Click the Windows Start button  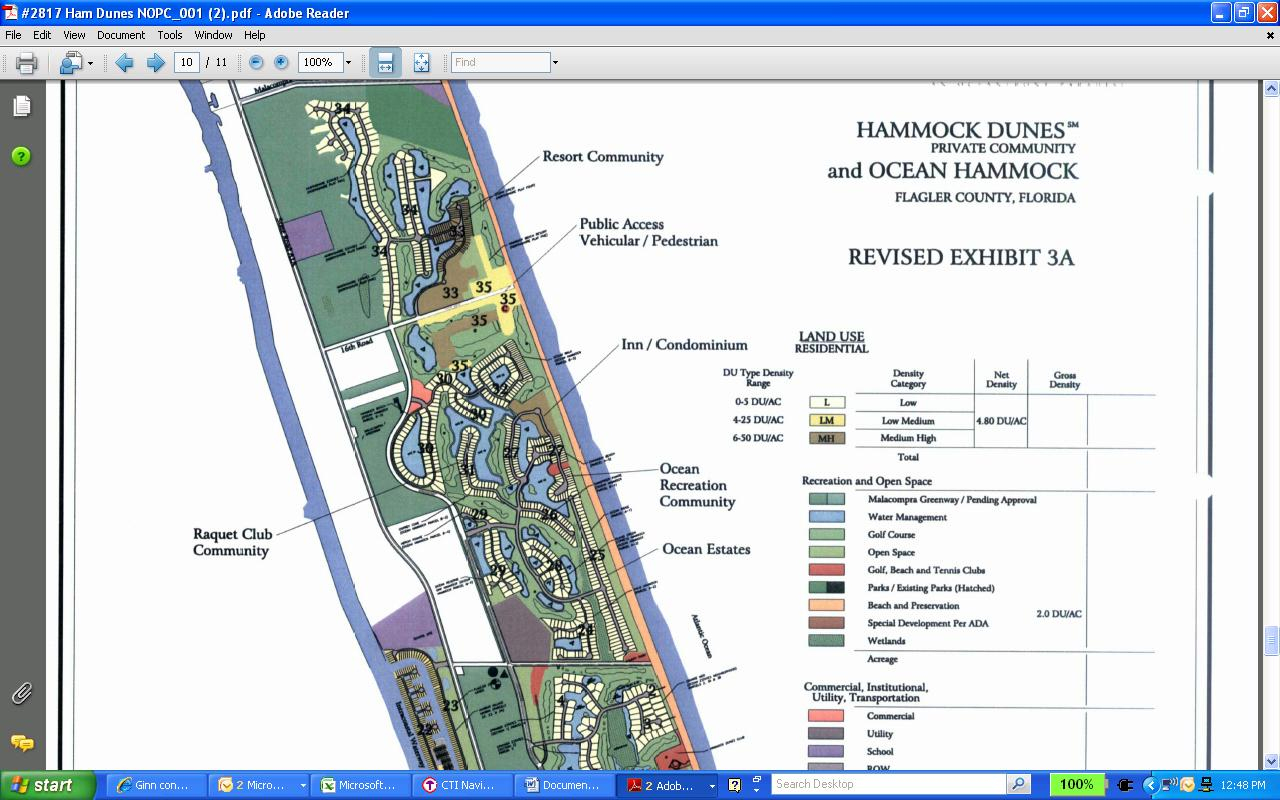48,785
